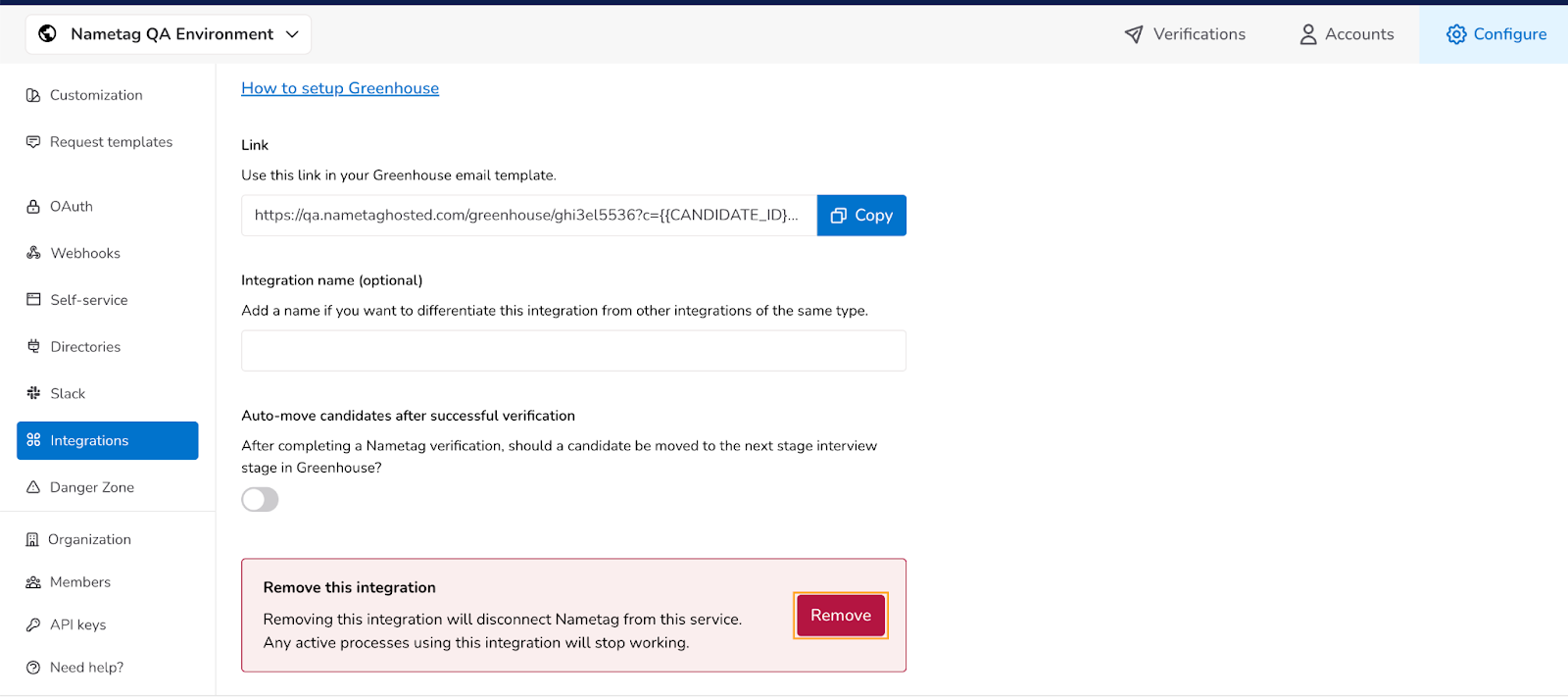
Task: Click the Directories plug icon
Action: [33, 346]
